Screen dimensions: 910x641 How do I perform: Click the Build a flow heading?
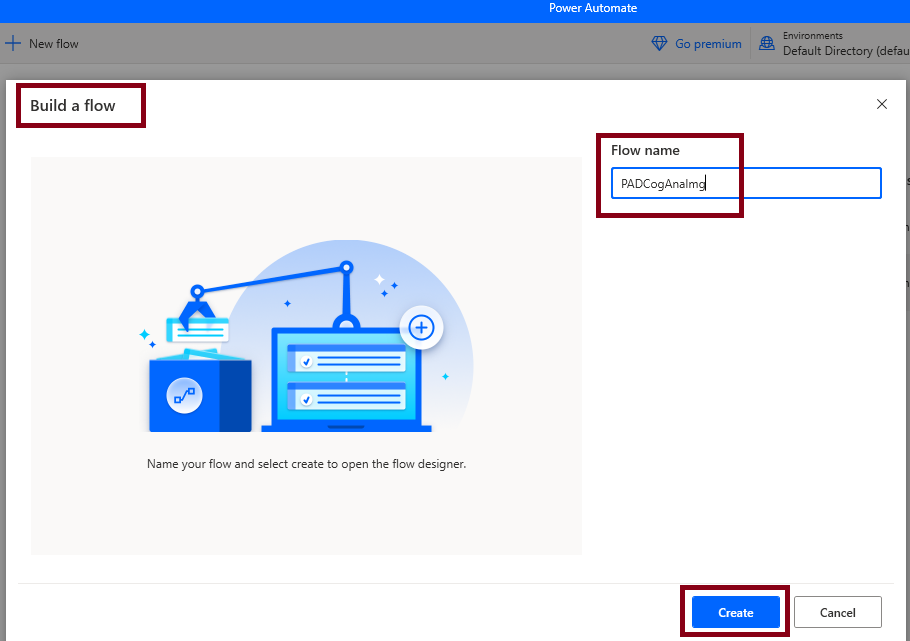pyautogui.click(x=73, y=106)
